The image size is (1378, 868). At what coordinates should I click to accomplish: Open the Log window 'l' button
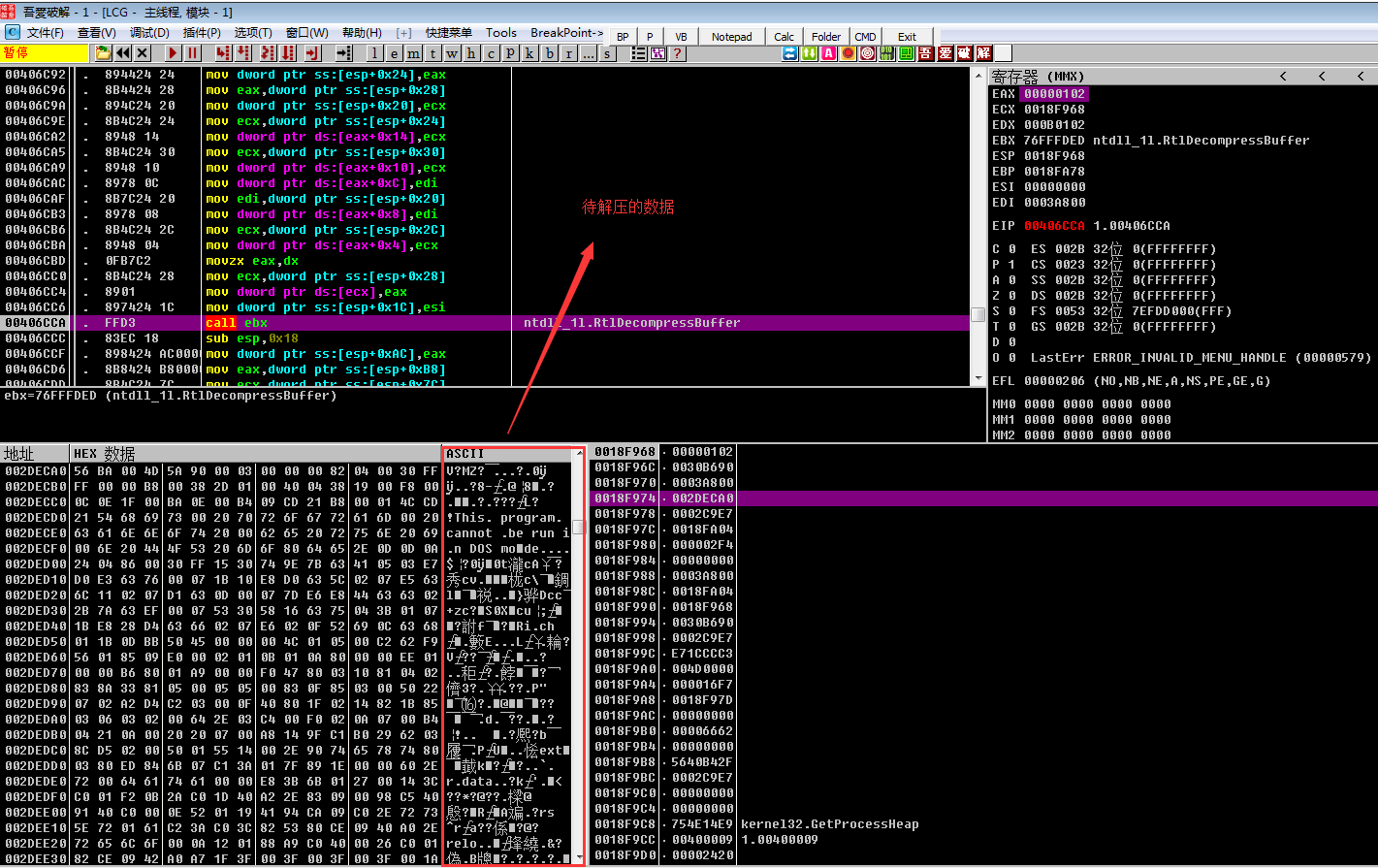coord(374,53)
